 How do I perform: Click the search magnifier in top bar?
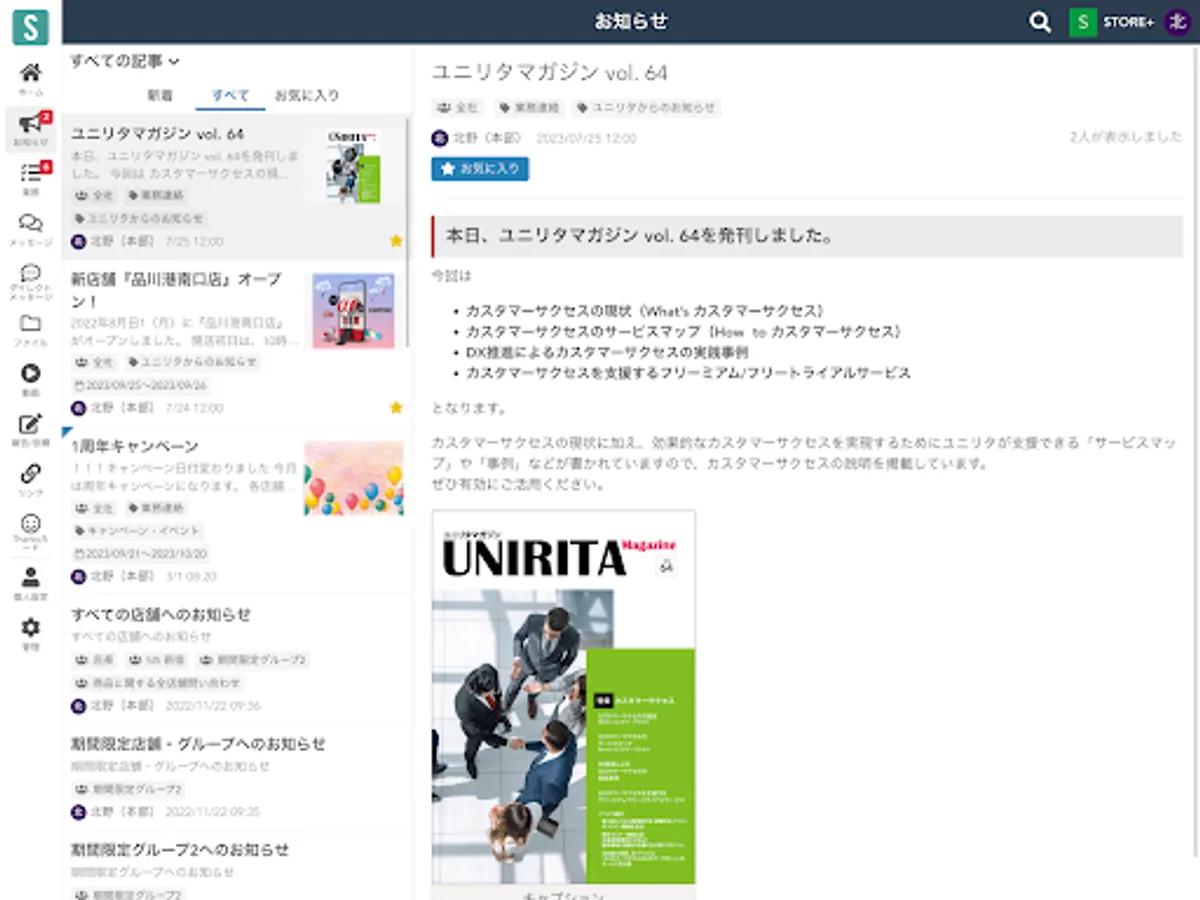(x=1040, y=22)
